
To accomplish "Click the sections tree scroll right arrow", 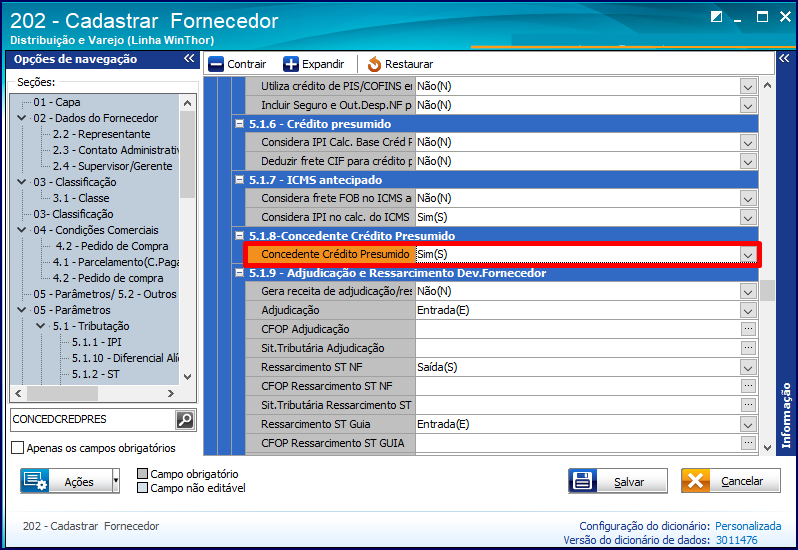I will point(170,393).
